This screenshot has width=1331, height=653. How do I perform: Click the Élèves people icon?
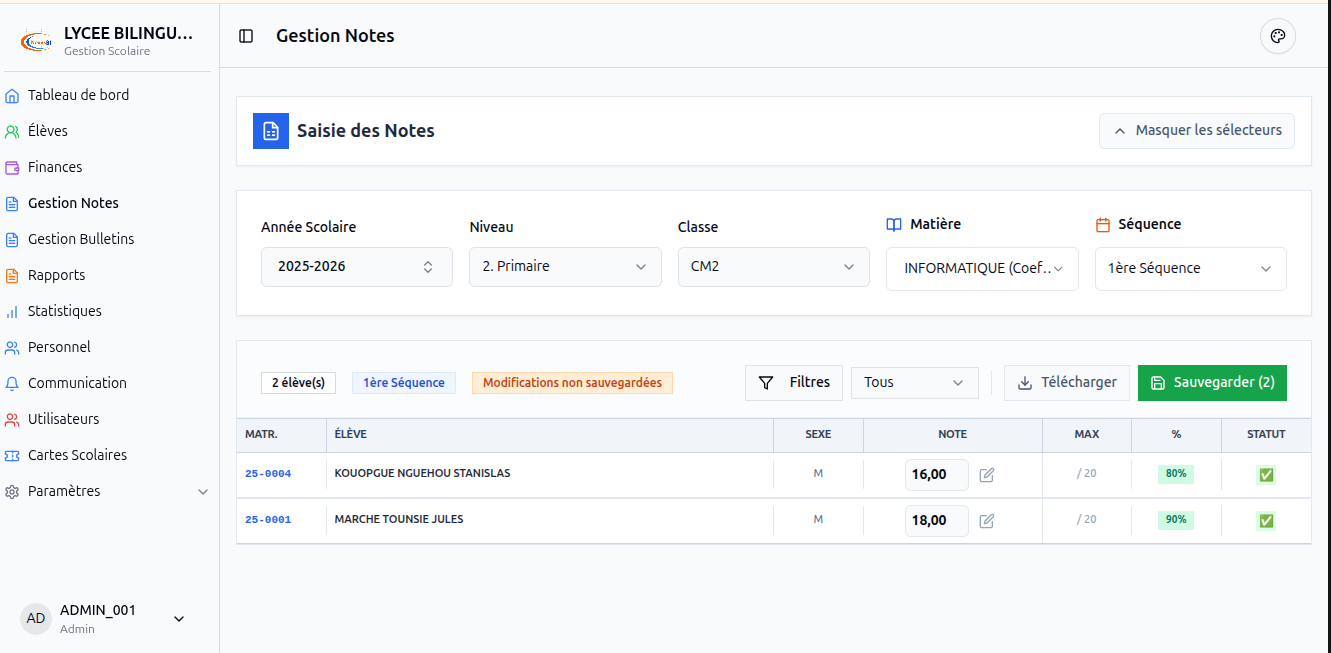[12, 132]
